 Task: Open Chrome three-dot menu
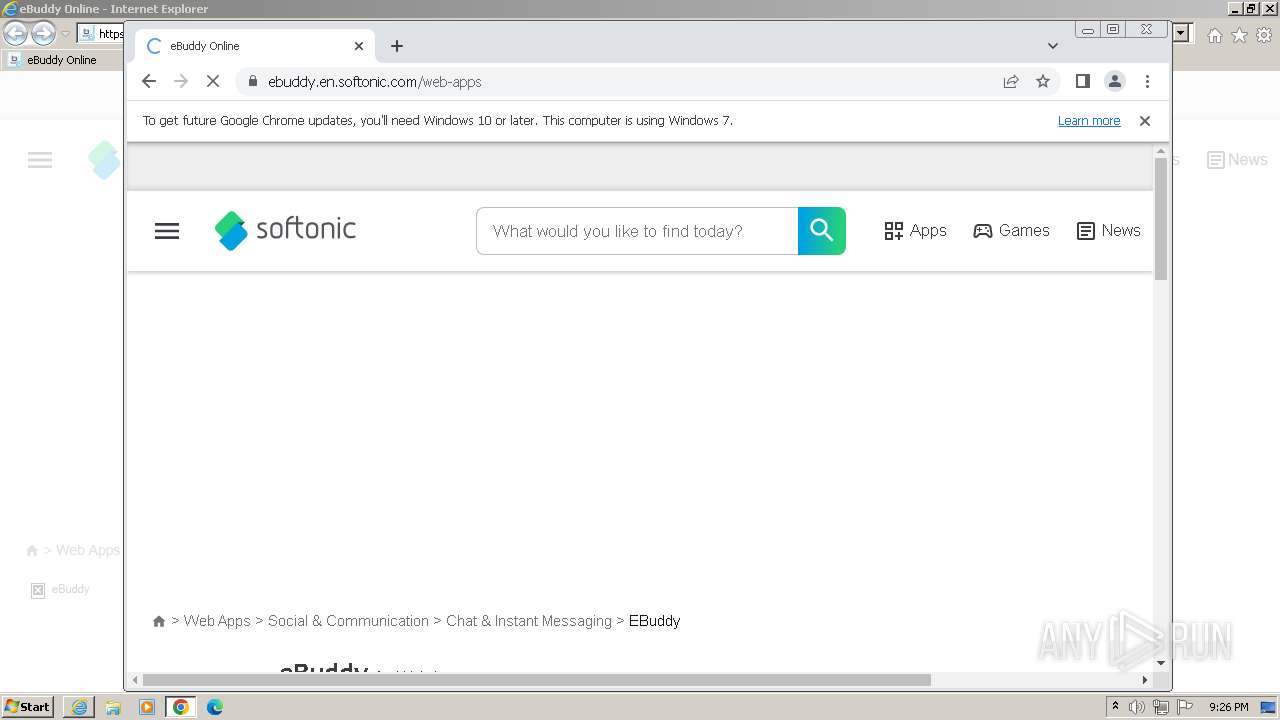pyautogui.click(x=1147, y=81)
